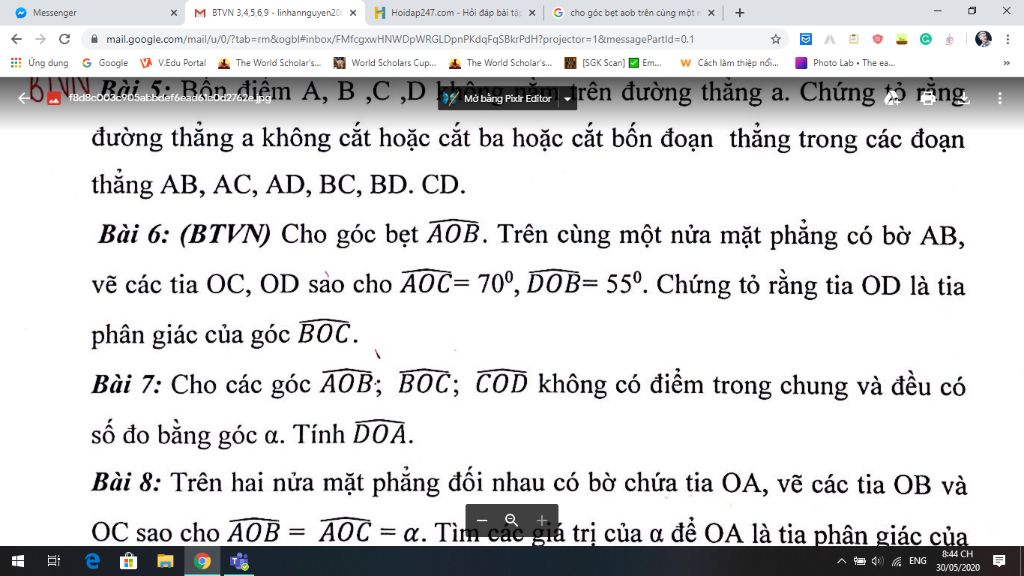Open the Chrome profile avatar
This screenshot has width=1024, height=576.
983,39
